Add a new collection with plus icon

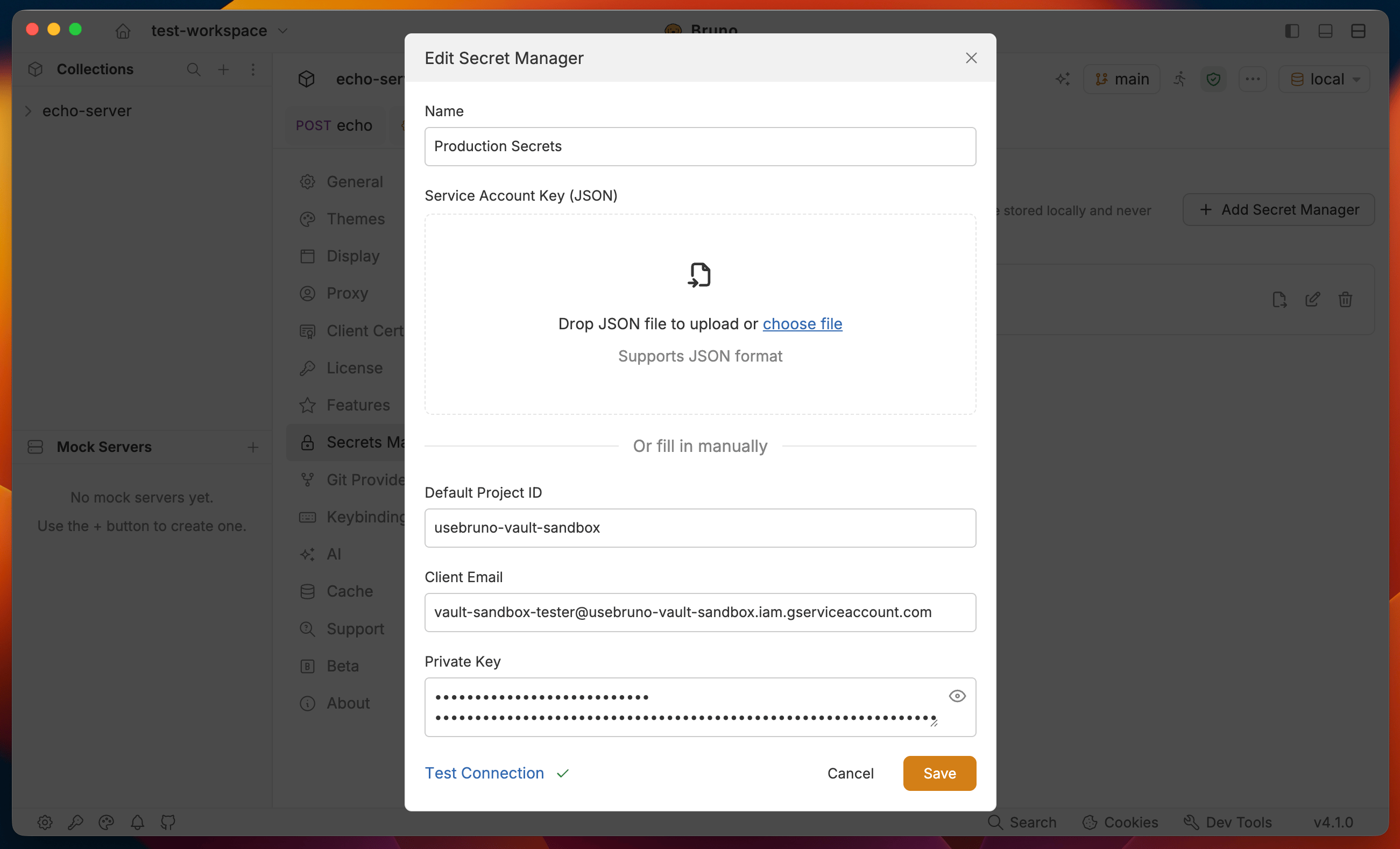tap(223, 69)
